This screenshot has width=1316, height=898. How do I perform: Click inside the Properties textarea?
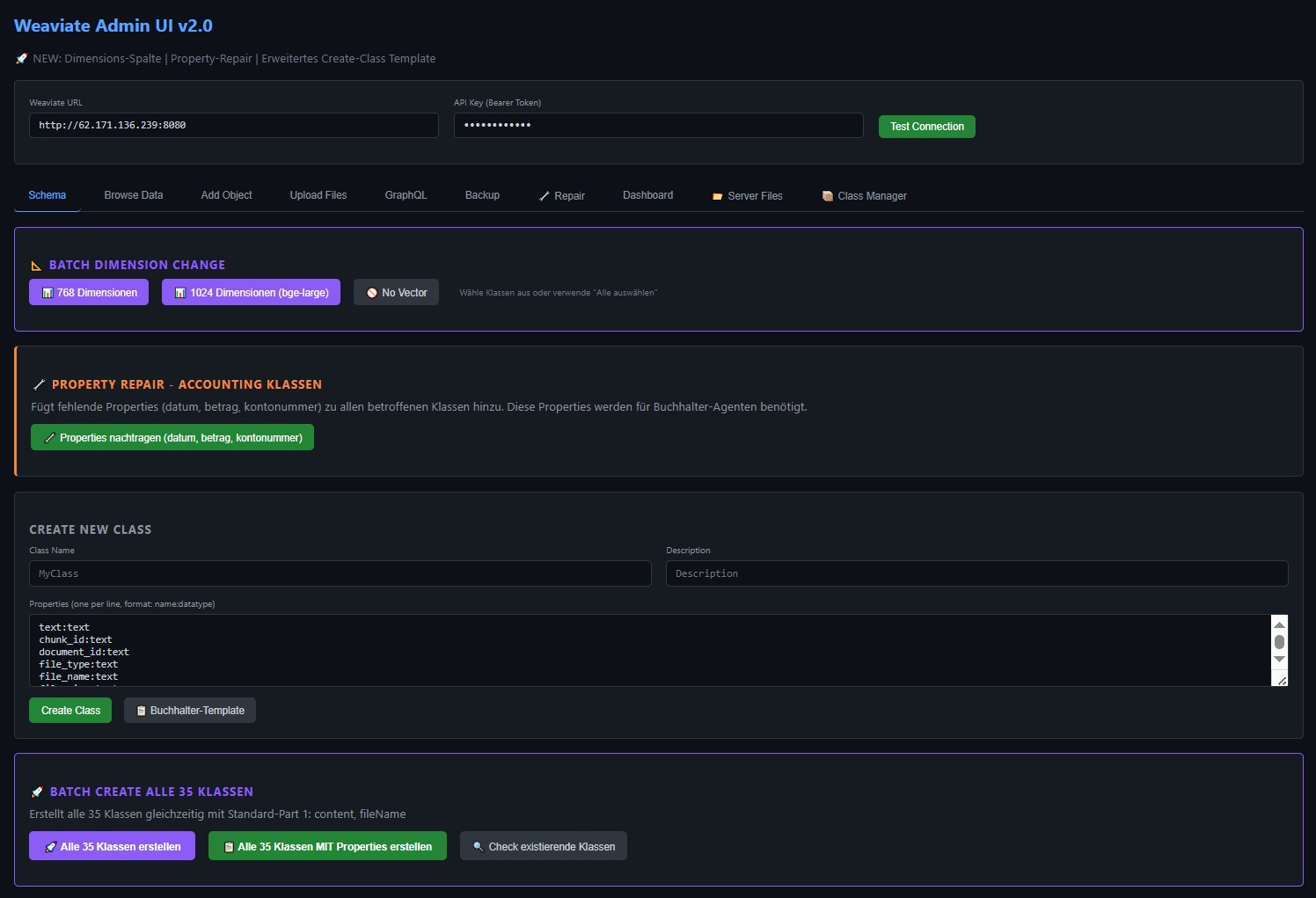(650, 651)
